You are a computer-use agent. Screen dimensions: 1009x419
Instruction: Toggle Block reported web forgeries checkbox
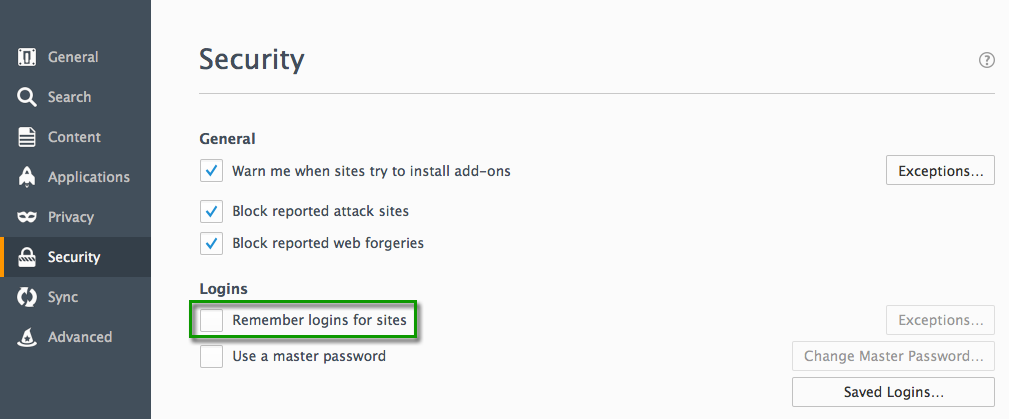coord(211,243)
